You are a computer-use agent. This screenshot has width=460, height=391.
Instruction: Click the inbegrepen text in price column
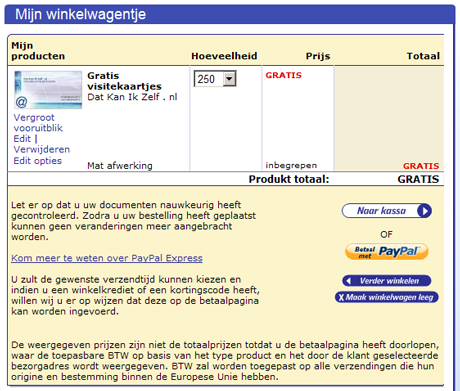291,165
